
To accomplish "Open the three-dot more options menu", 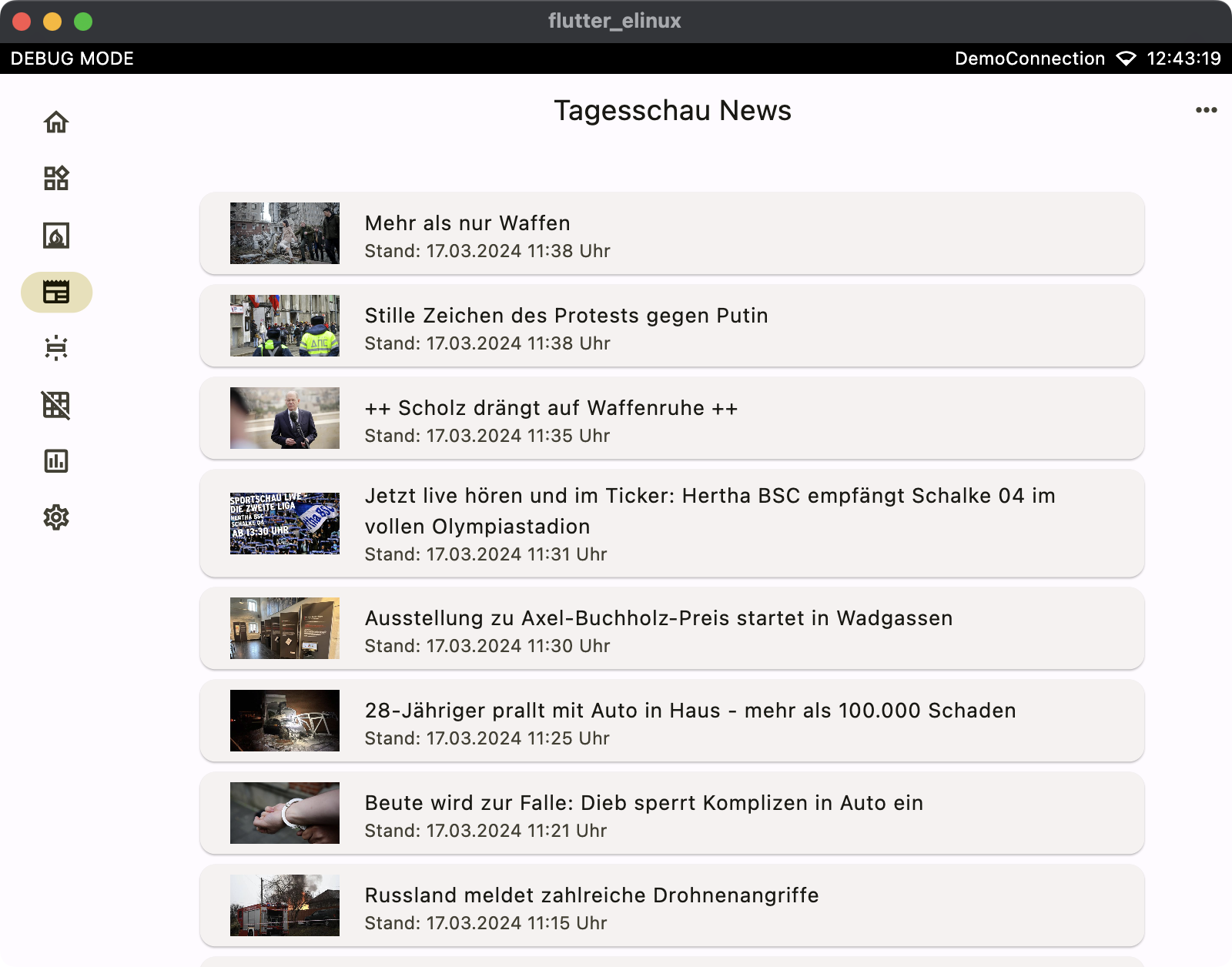I will [x=1206, y=110].
